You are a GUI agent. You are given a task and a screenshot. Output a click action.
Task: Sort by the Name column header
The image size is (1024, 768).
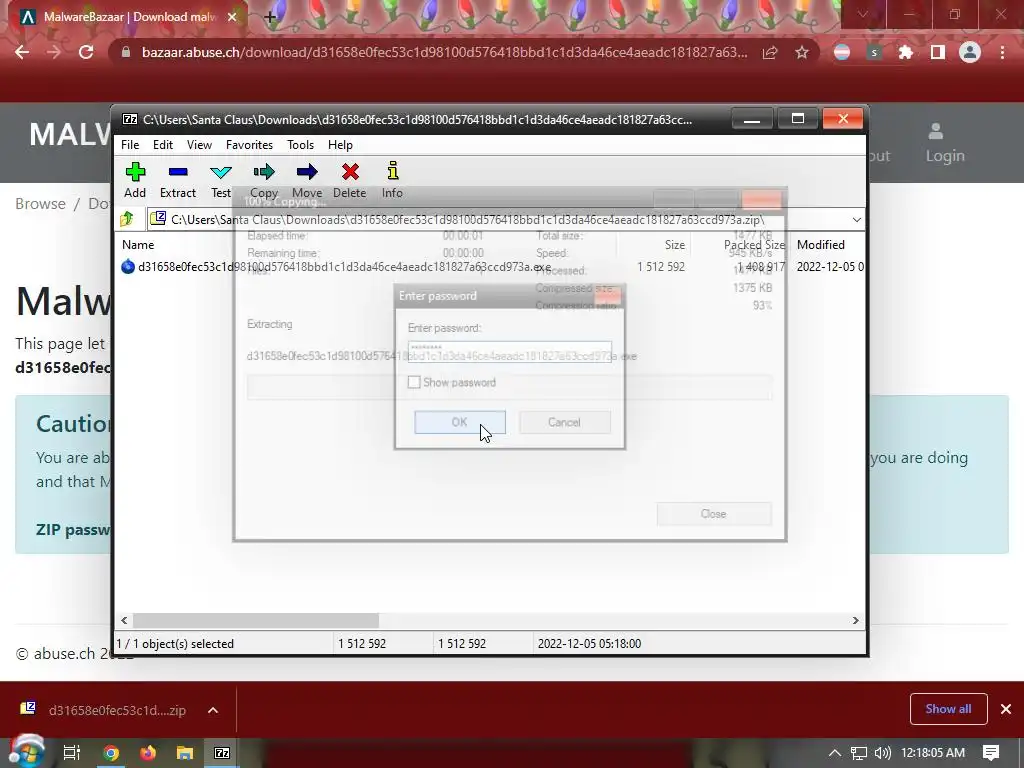138,245
